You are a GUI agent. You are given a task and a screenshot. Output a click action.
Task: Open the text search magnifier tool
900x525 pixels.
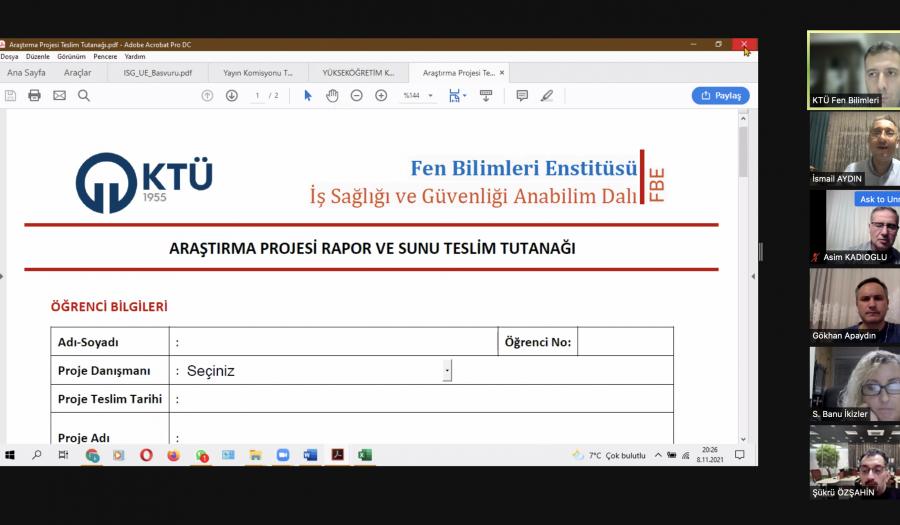coord(84,96)
